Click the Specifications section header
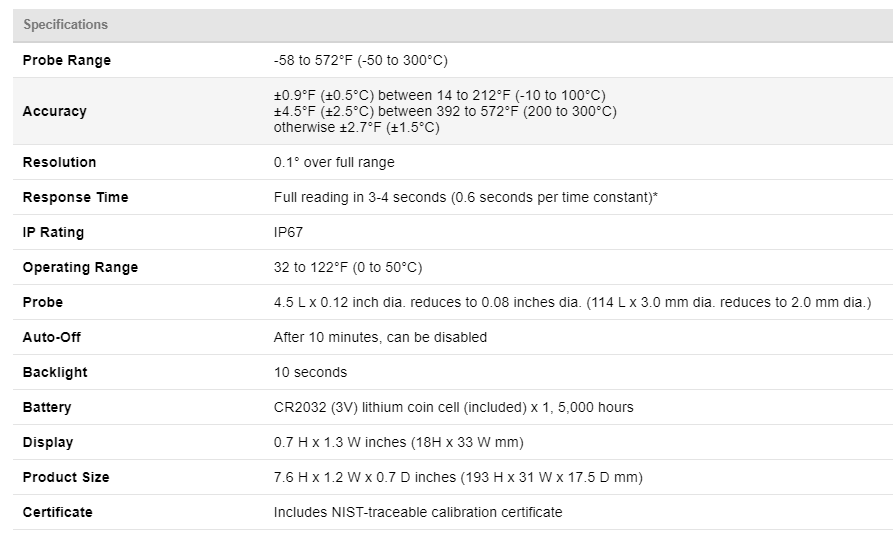 coord(66,25)
